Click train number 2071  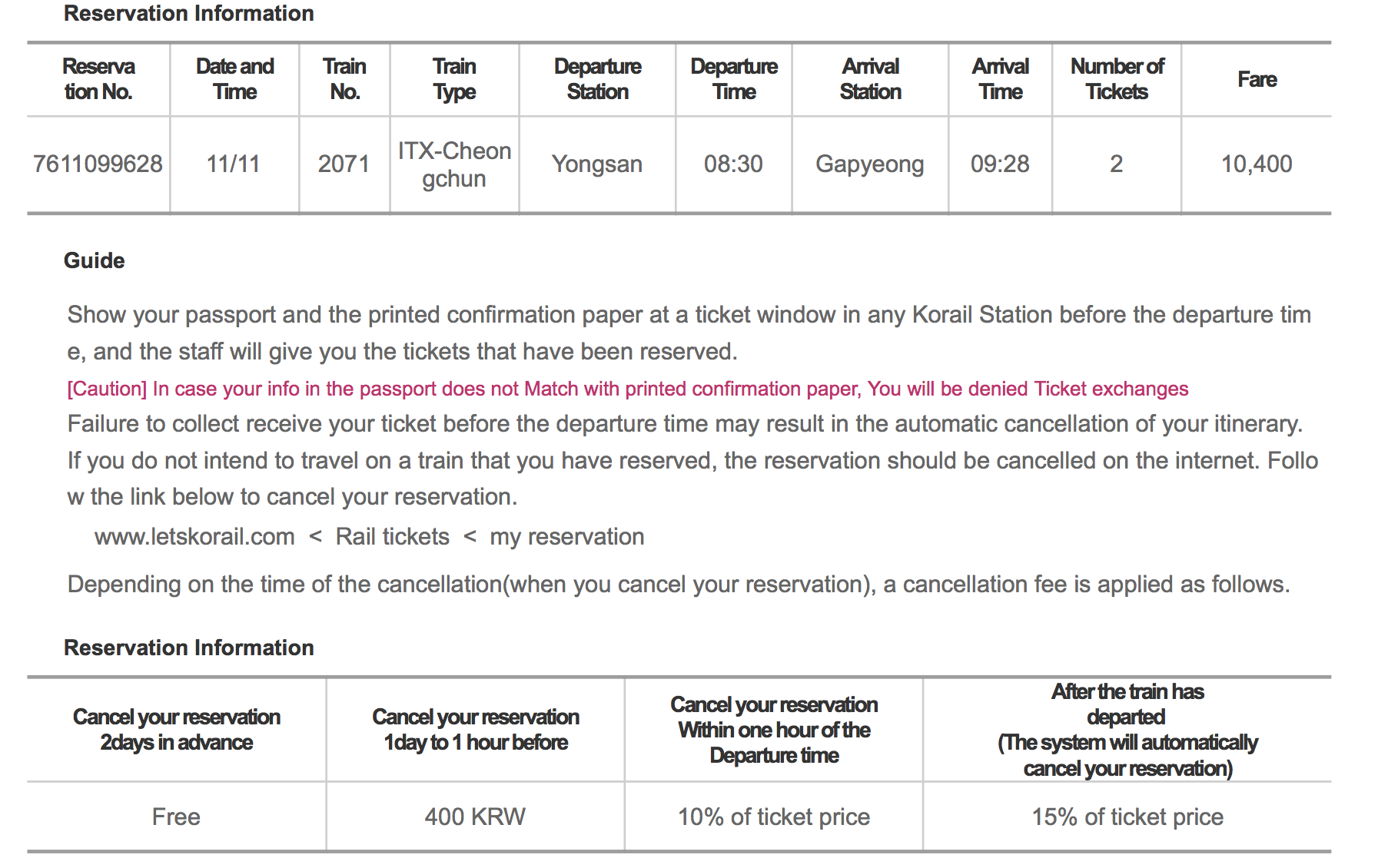(344, 164)
